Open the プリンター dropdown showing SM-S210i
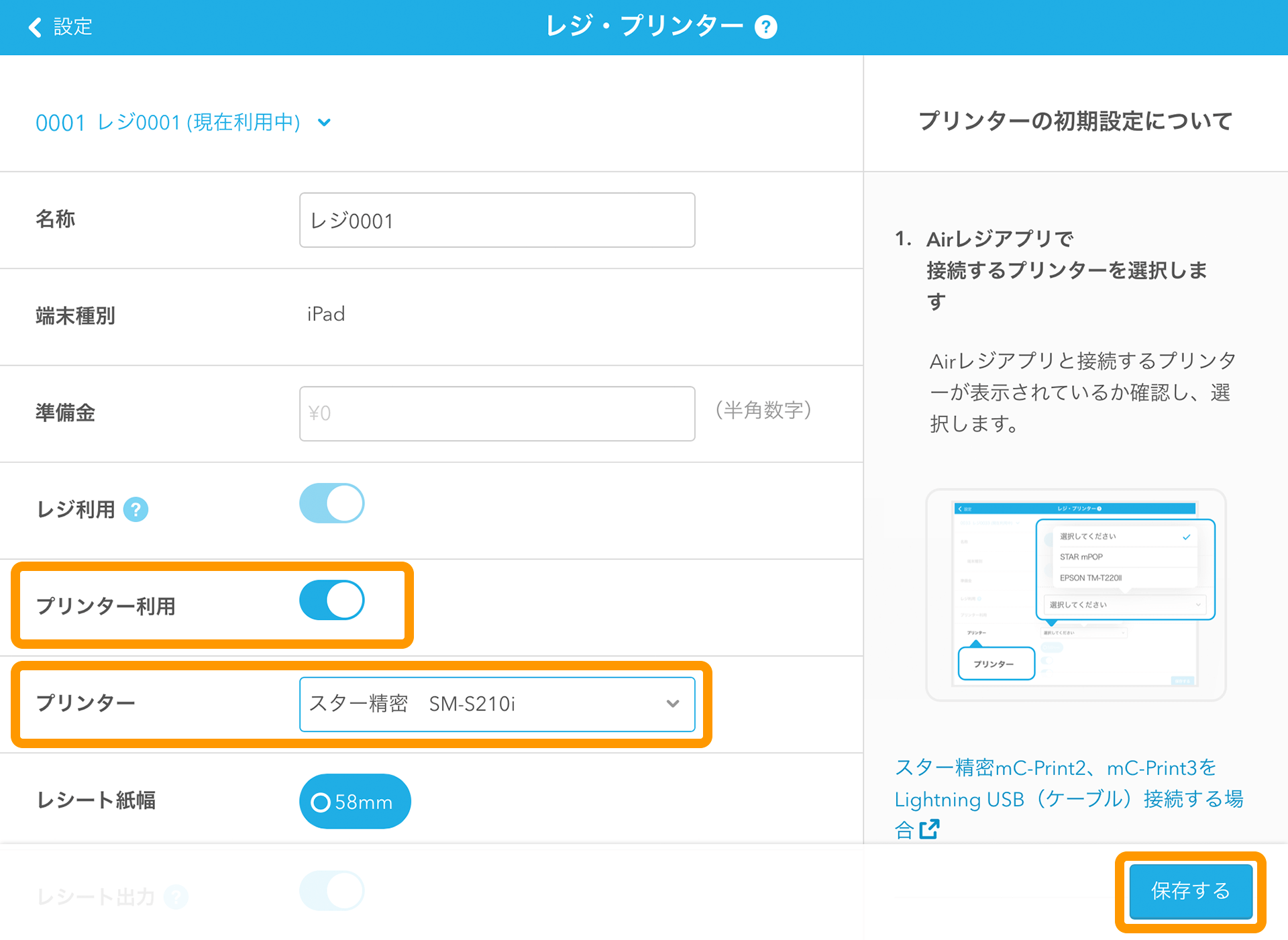The image size is (1288, 940). [x=497, y=704]
